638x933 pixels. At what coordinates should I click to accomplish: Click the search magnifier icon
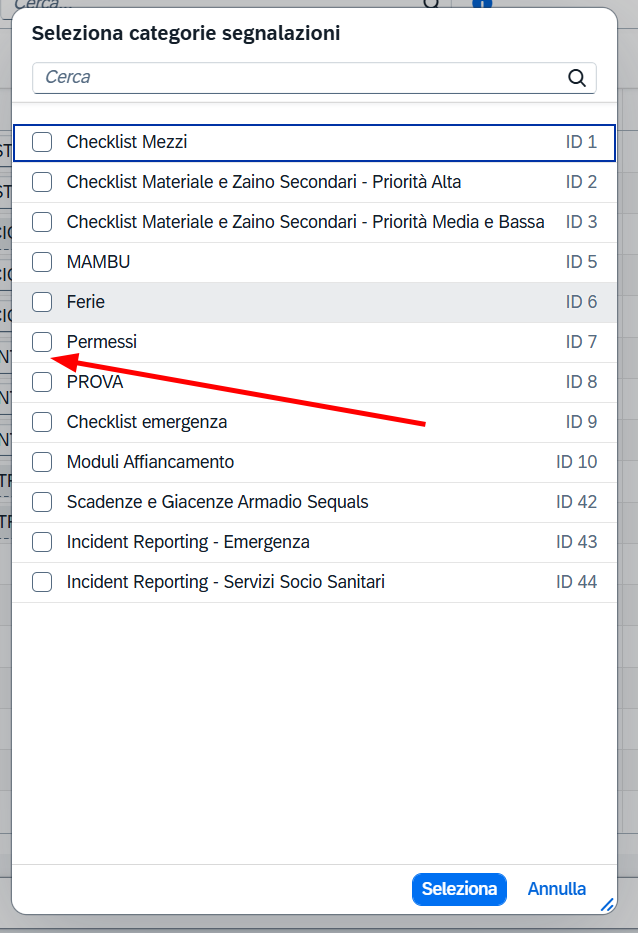(x=576, y=78)
